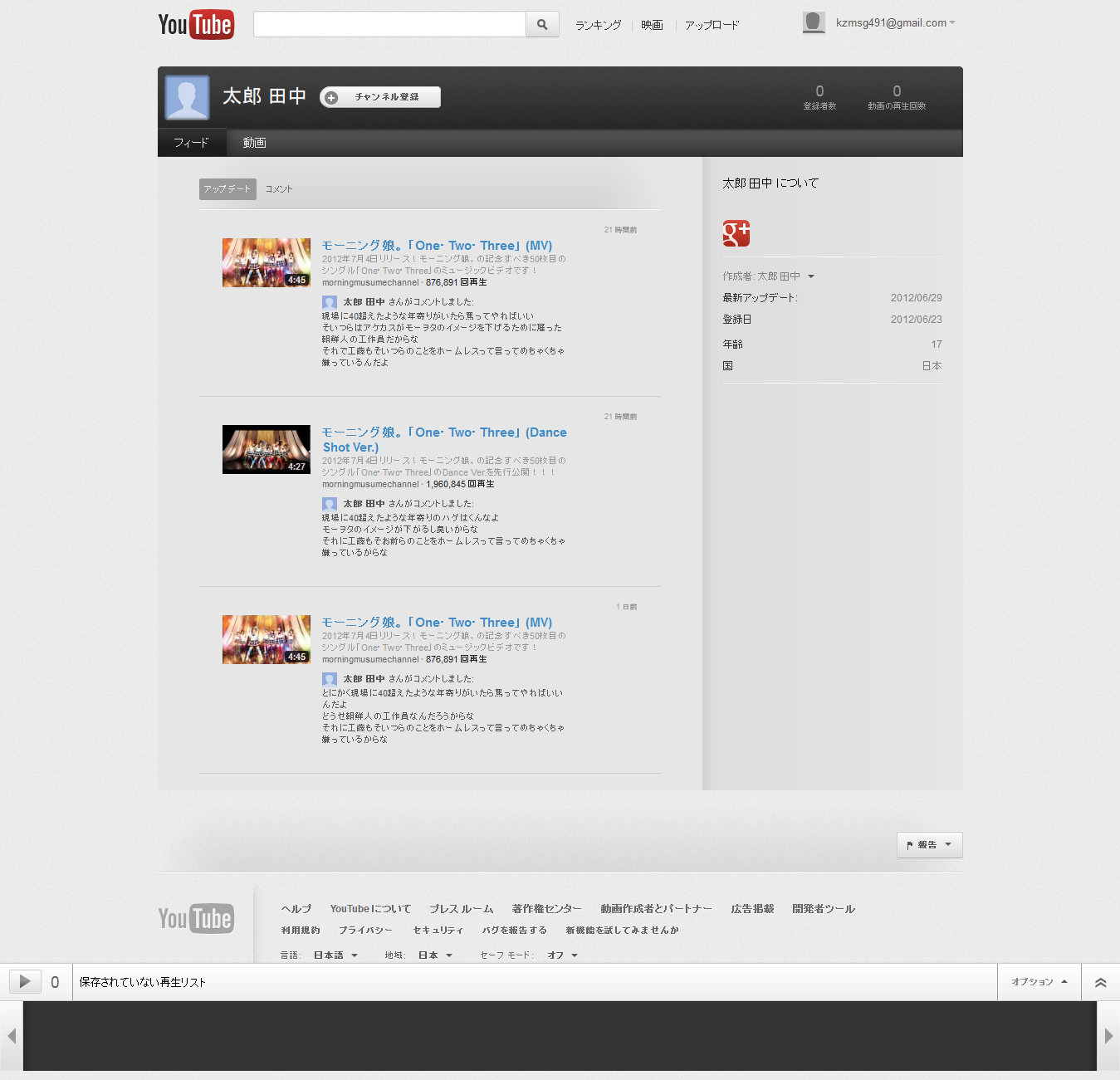Expand the 作成者: 太郎 田中 dropdown

click(x=768, y=276)
